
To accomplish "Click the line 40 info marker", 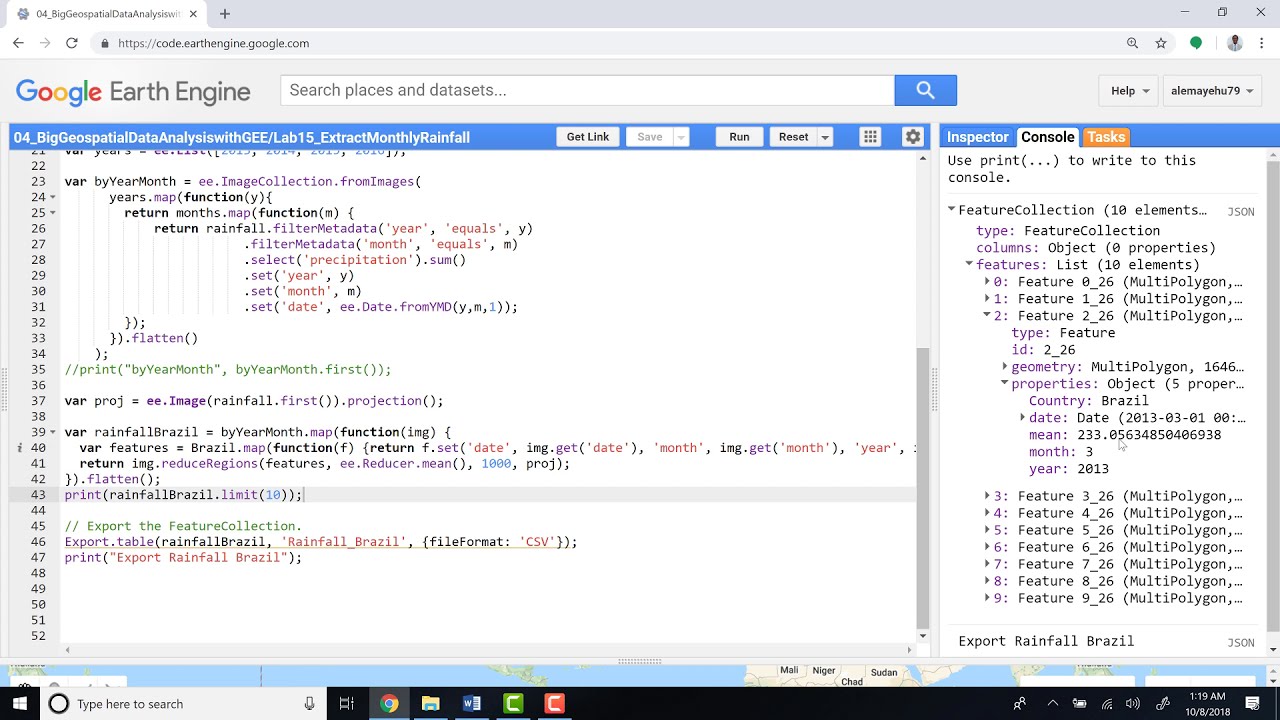I will point(20,448).
